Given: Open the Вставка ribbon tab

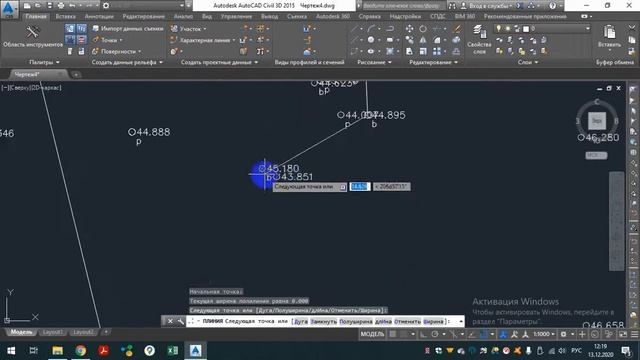Looking at the screenshot, I should (65, 16).
